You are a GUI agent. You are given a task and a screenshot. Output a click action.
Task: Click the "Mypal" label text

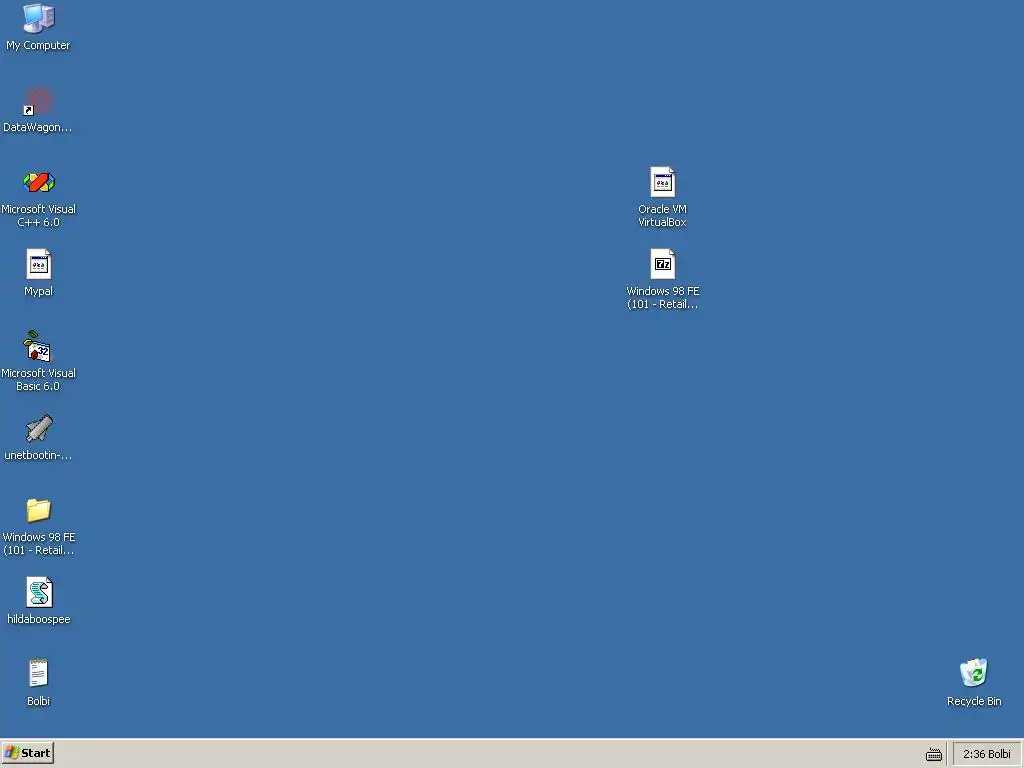[39, 291]
